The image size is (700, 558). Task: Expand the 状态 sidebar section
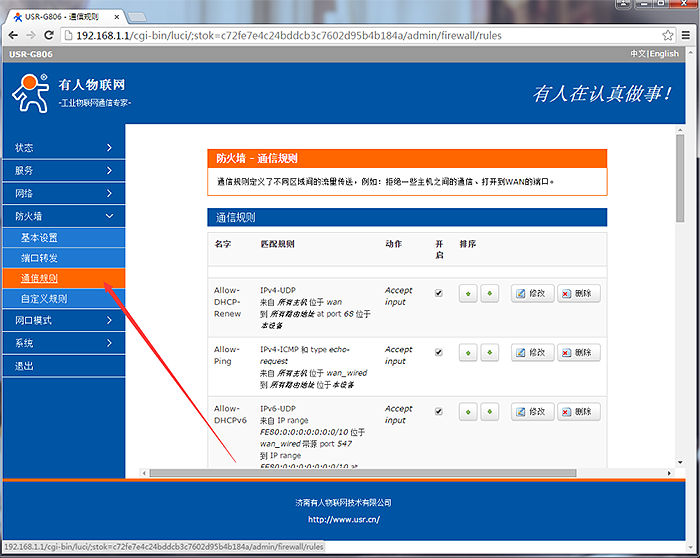(x=62, y=148)
